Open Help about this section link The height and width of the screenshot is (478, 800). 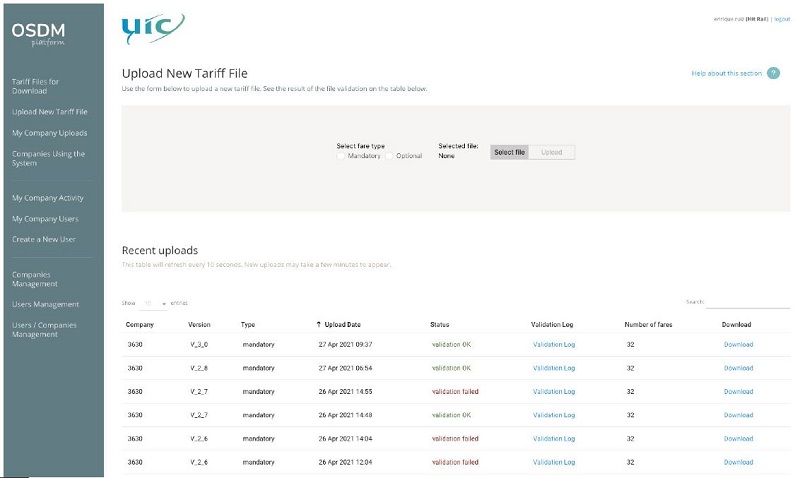click(726, 73)
